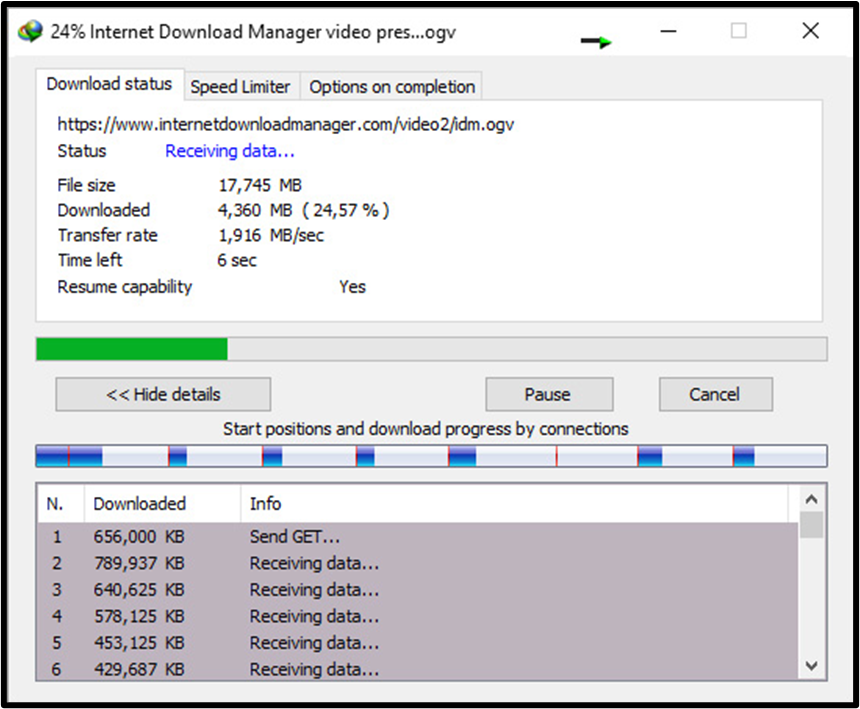Click the Send GET... info text
Viewport: 860px width, 709px height.
pyautogui.click(x=295, y=536)
